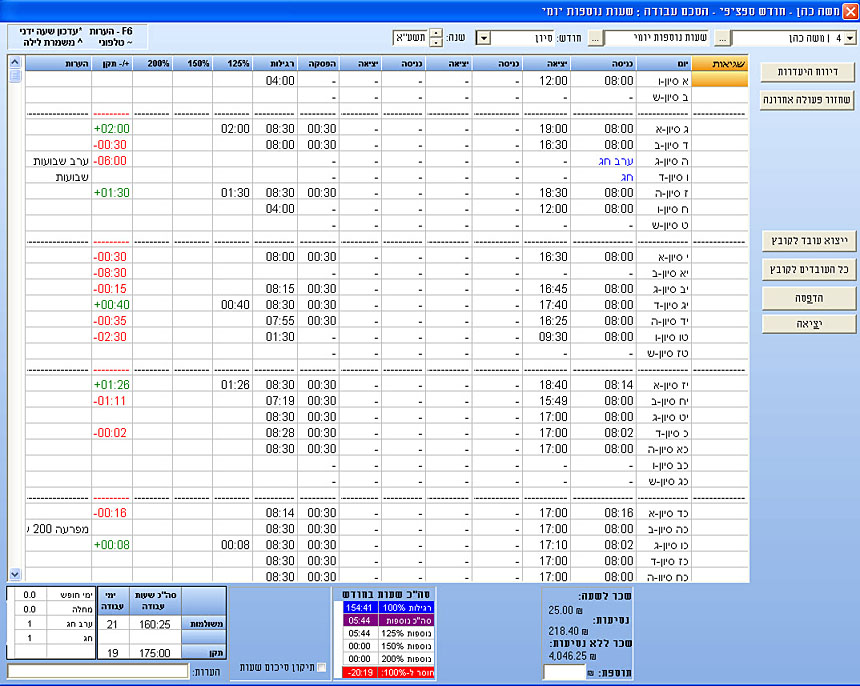Click כל העובדים לקובץ button

807,269
